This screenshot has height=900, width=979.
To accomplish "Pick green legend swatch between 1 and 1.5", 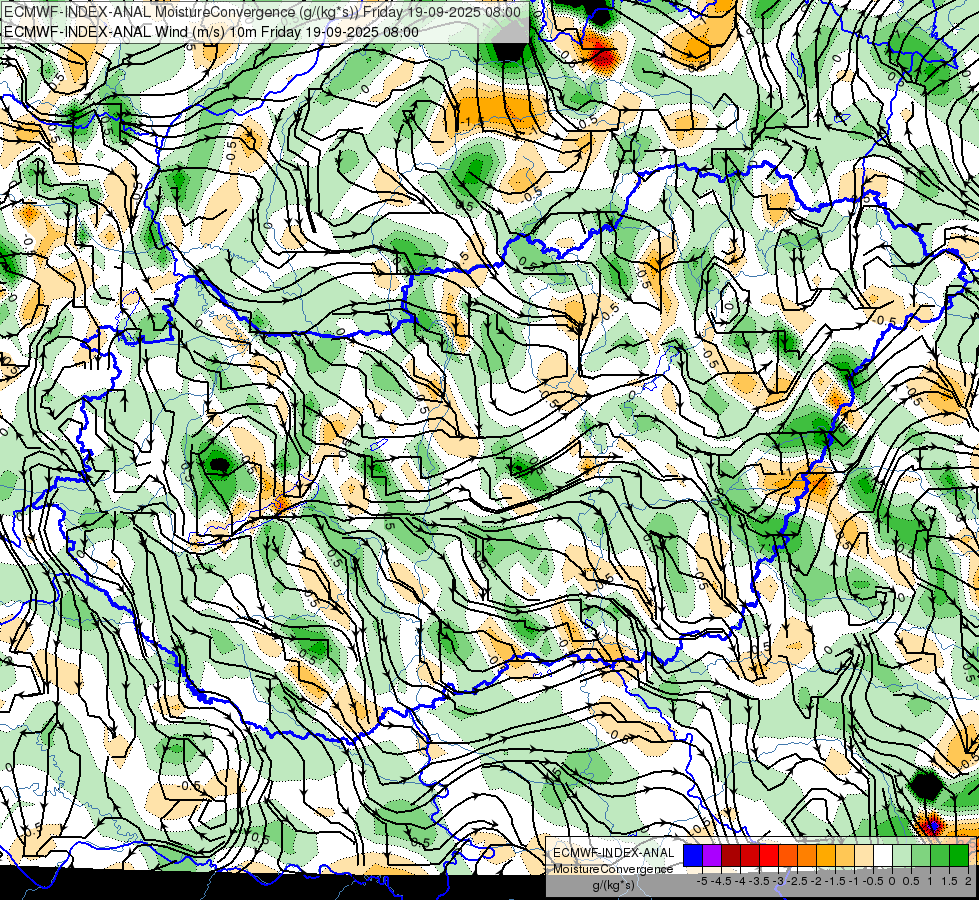I will [x=940, y=856].
